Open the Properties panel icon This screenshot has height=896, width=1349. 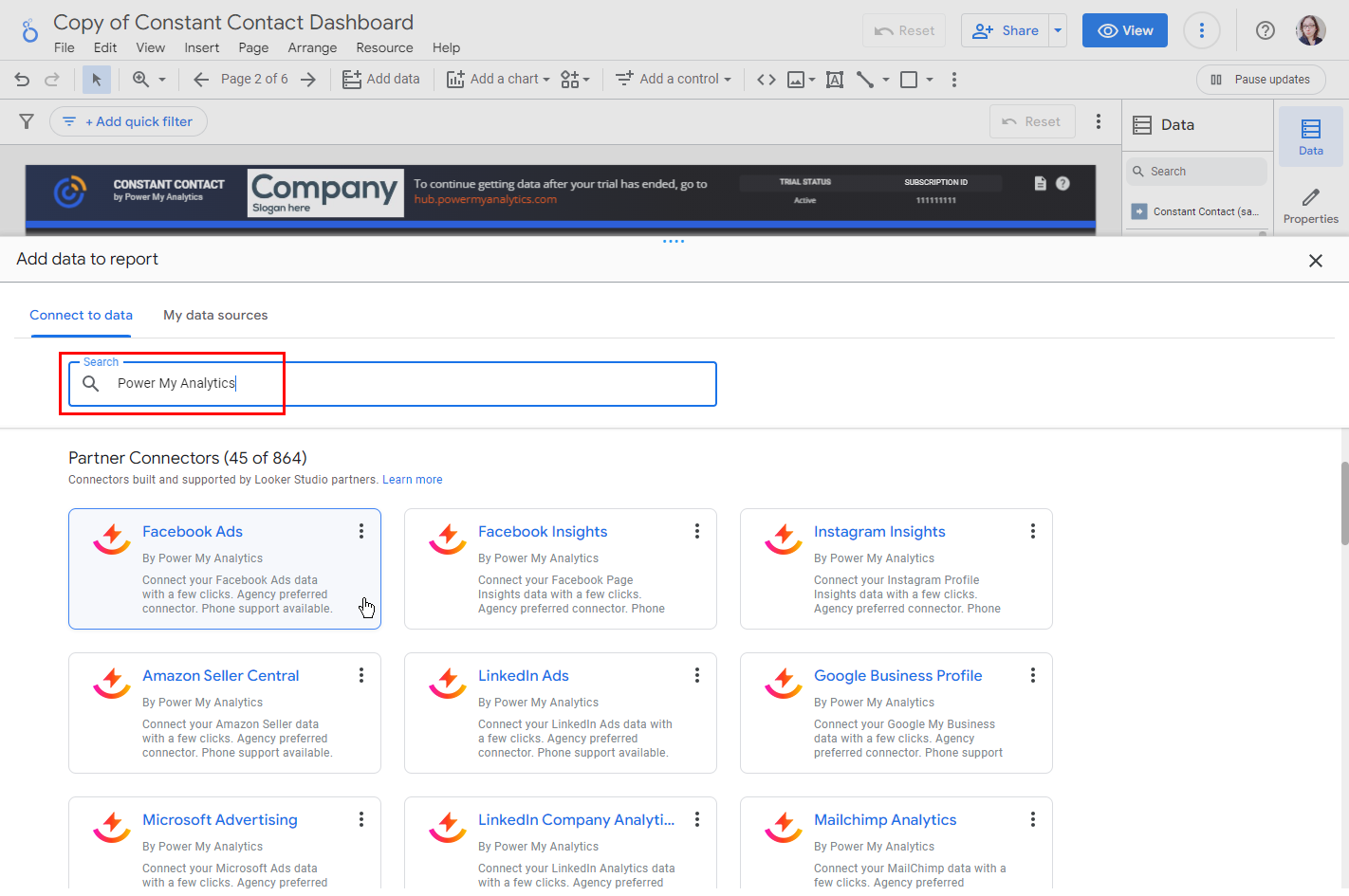(x=1310, y=205)
